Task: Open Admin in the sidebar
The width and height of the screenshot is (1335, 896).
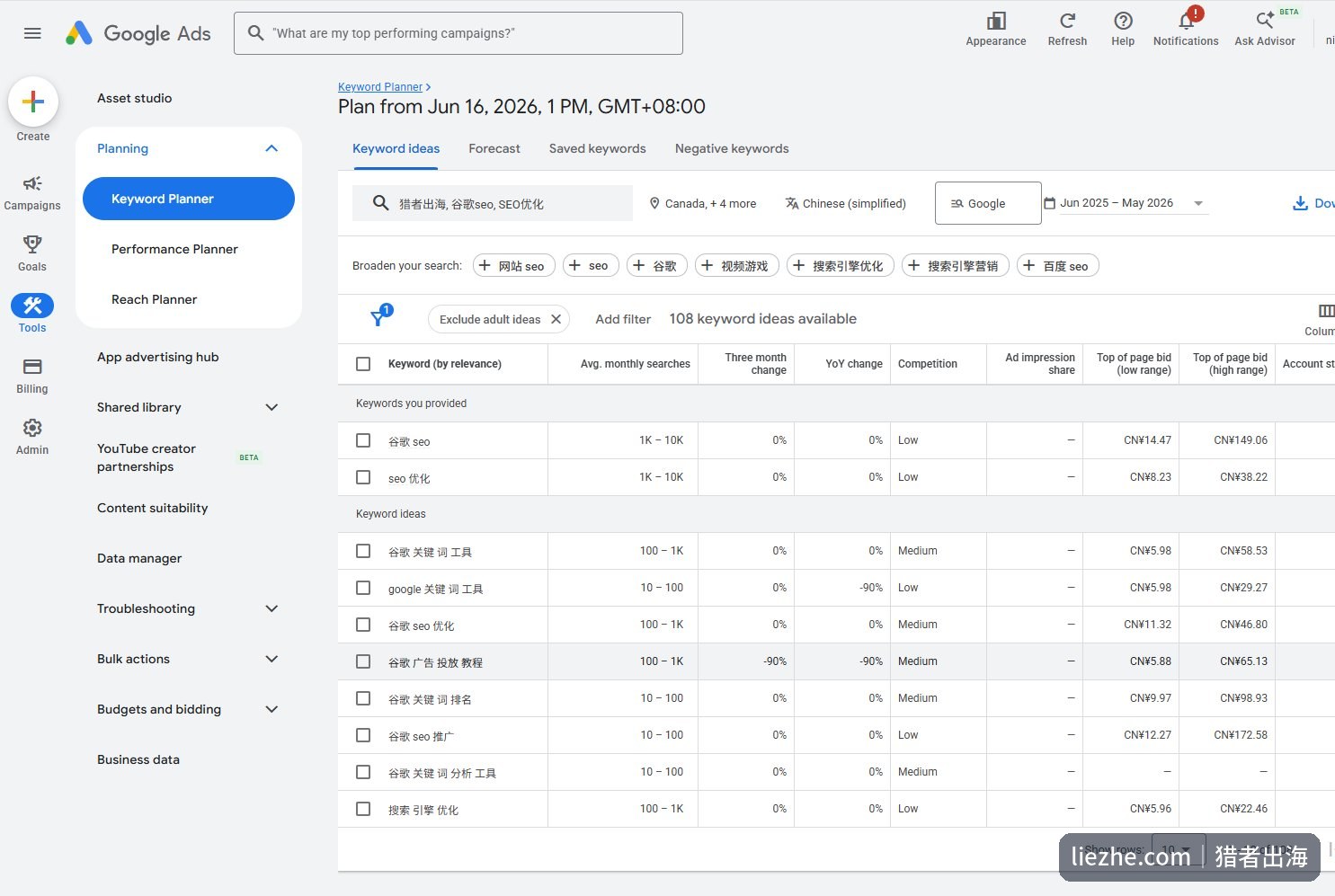Action: pos(32,437)
